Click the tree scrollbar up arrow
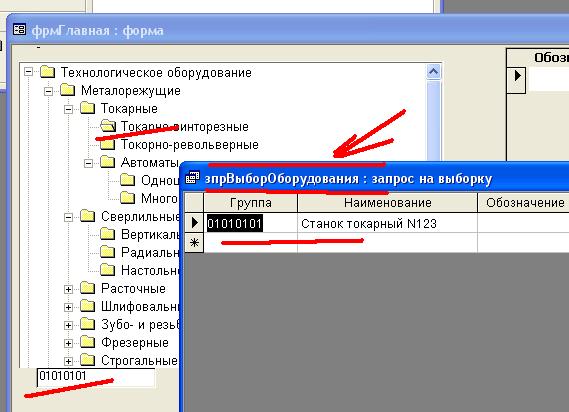Image resolution: width=569 pixels, height=412 pixels. [434, 72]
